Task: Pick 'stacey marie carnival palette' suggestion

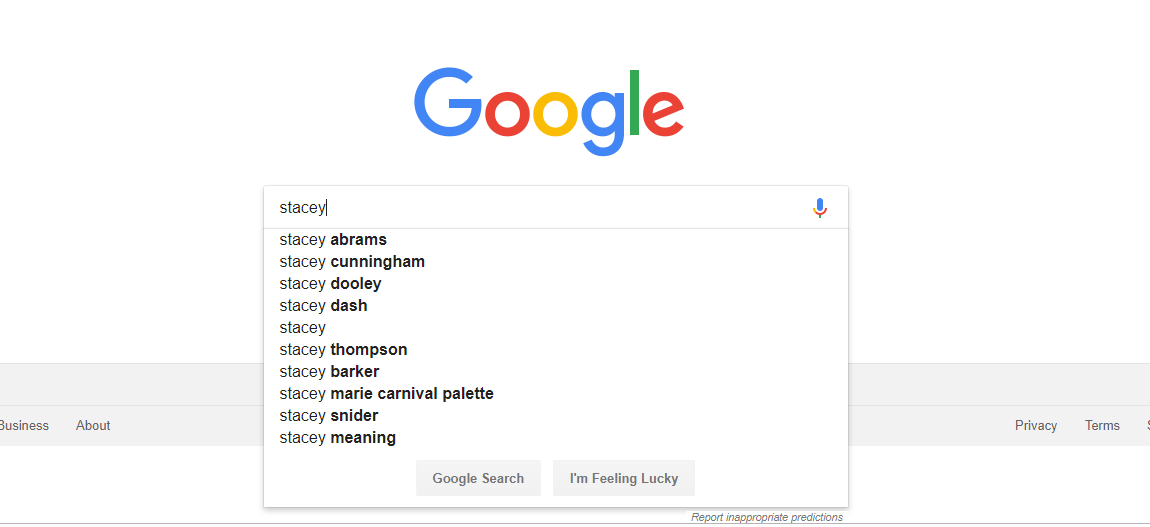Action: 555,394
